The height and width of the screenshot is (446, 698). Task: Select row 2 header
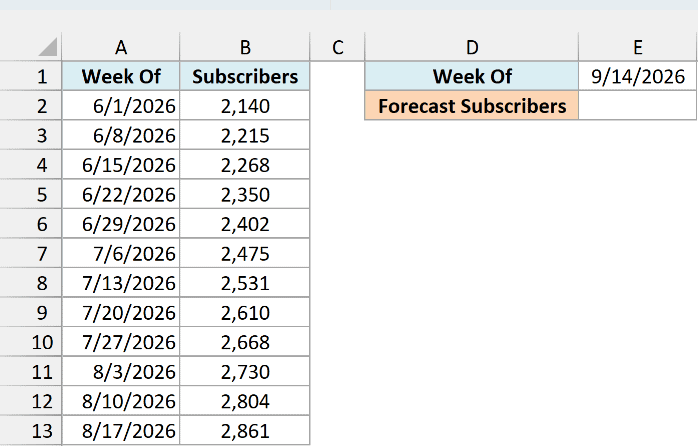pos(31,106)
